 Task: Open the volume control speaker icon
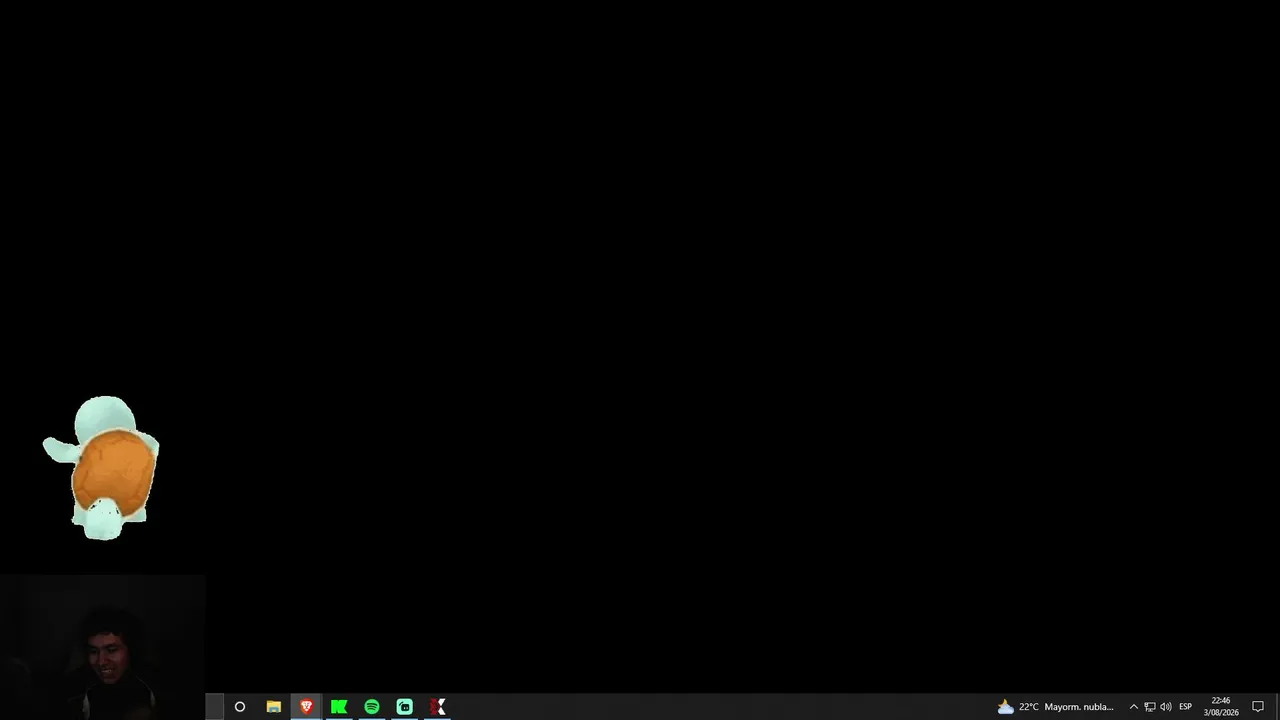pos(1166,707)
